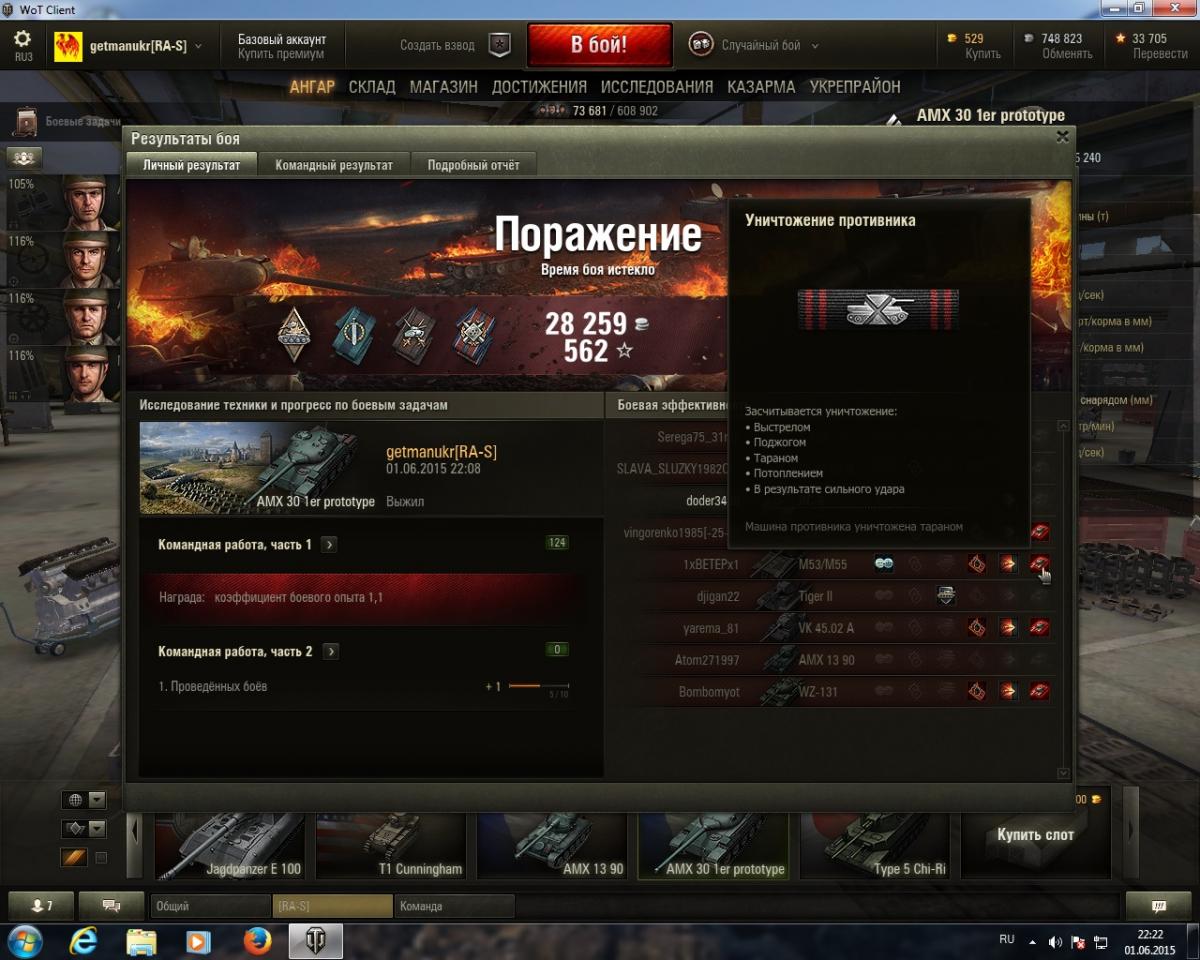Open the МАГАЗИН menu
Screen dimensions: 1200x960
pos(443,87)
